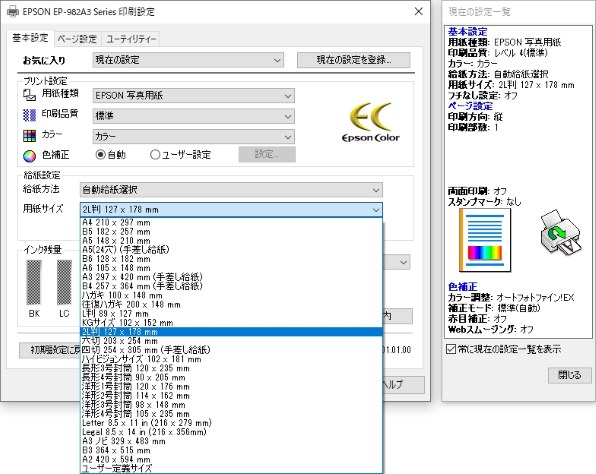Choose 往復ハガキ 200 x 148 mm

(231, 304)
